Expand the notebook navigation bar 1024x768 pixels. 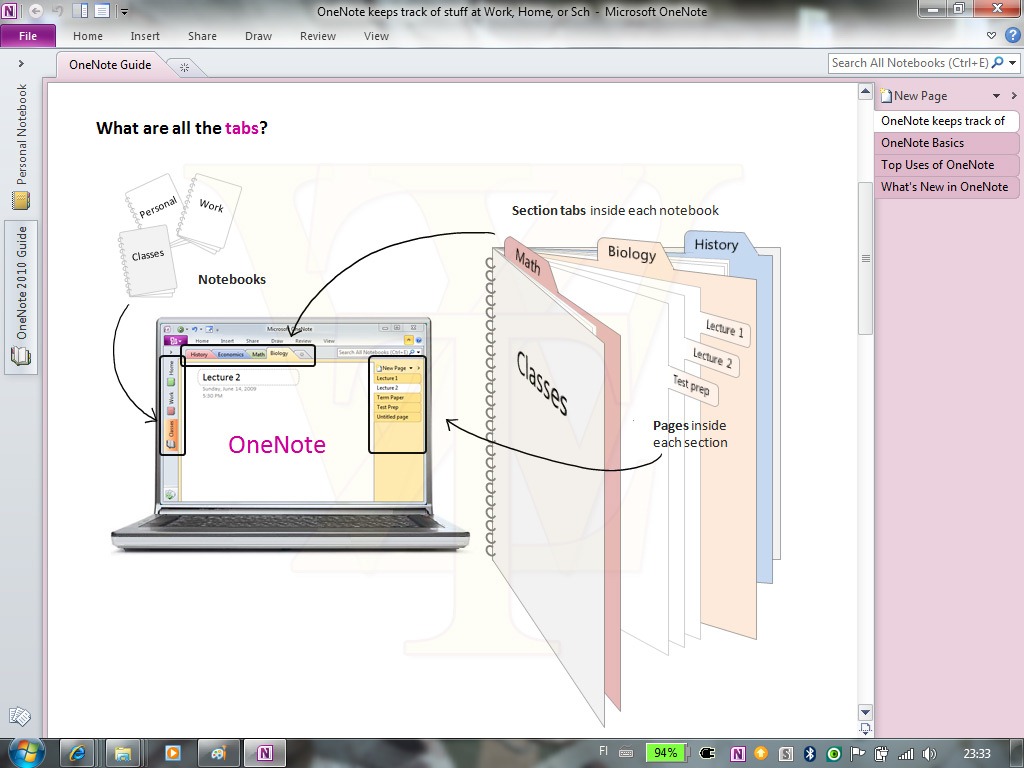(21, 63)
